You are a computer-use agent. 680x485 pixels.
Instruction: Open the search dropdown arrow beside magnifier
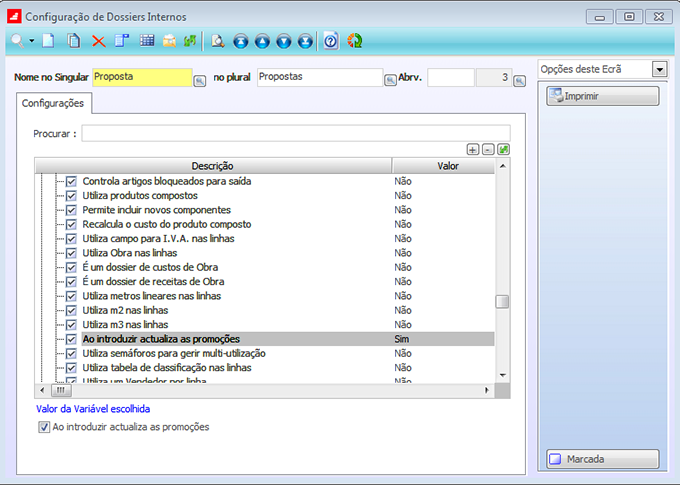pos(32,41)
